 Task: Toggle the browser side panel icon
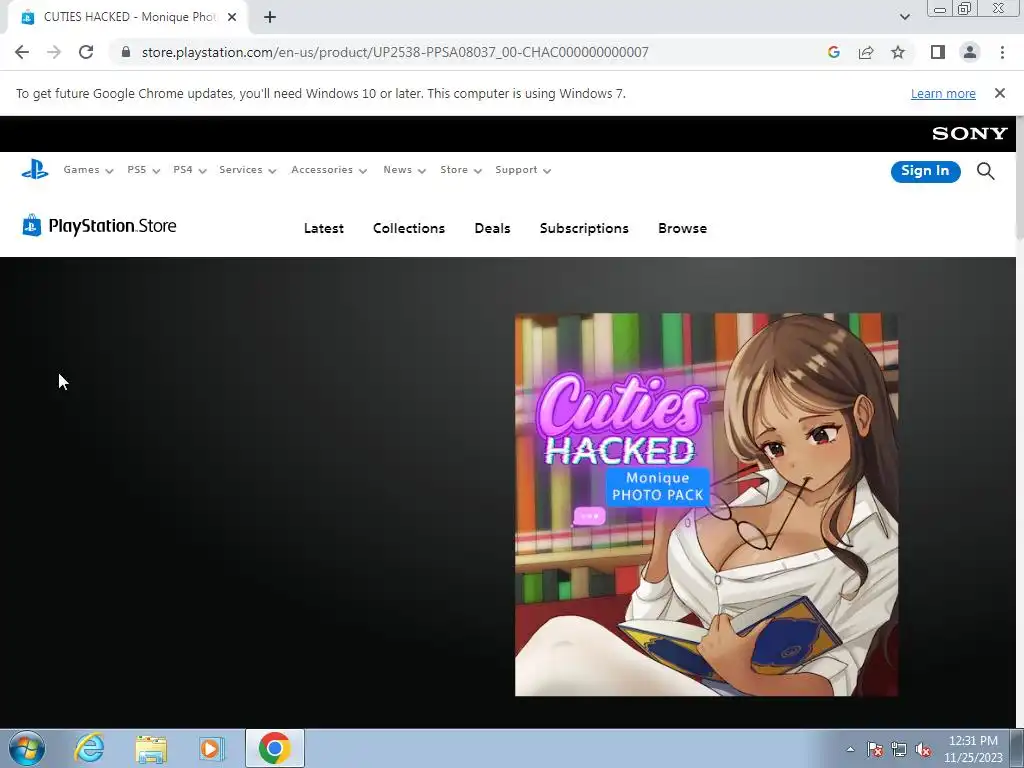[938, 52]
